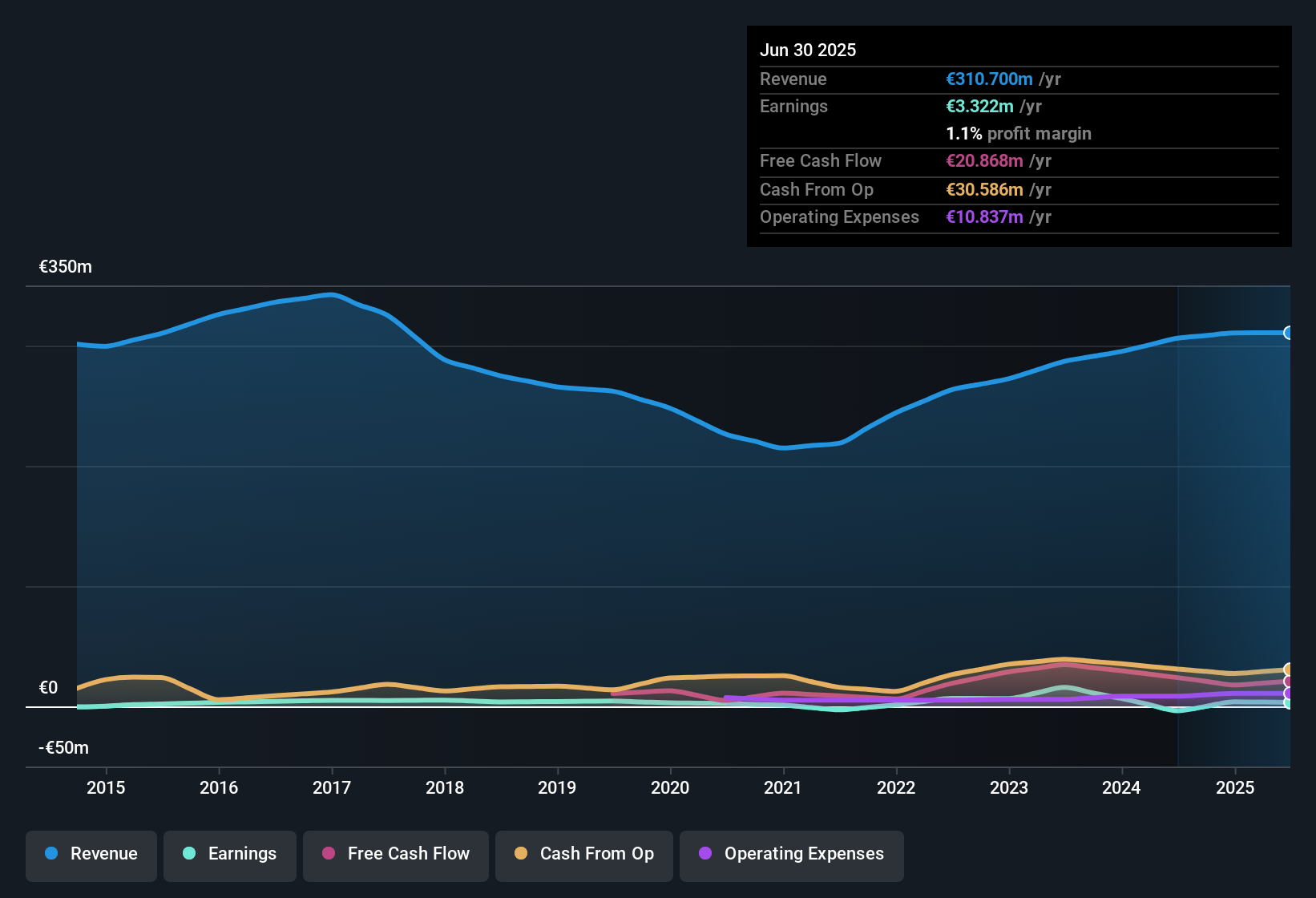Click the €310.700m Revenue value
This screenshot has height=898, width=1316.
click(x=988, y=79)
